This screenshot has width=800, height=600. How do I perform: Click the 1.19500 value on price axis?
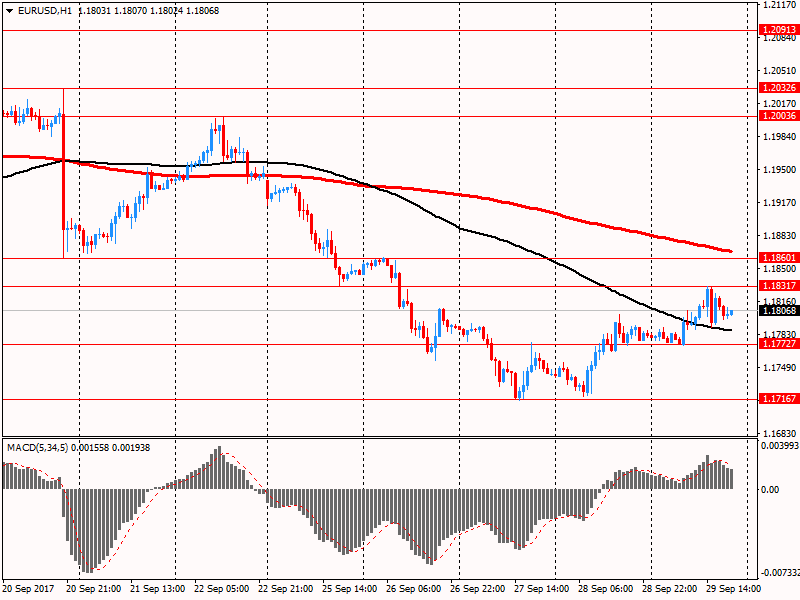point(780,170)
